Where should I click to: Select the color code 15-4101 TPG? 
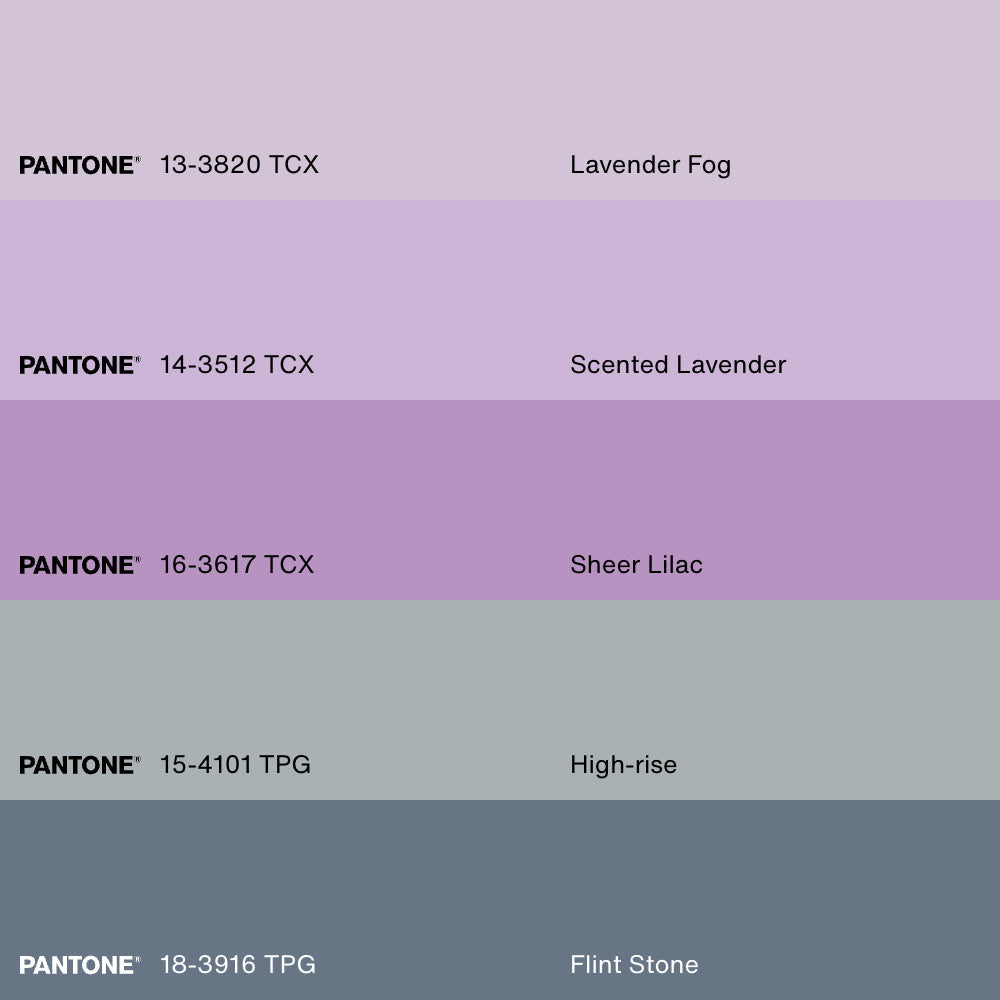coord(235,765)
